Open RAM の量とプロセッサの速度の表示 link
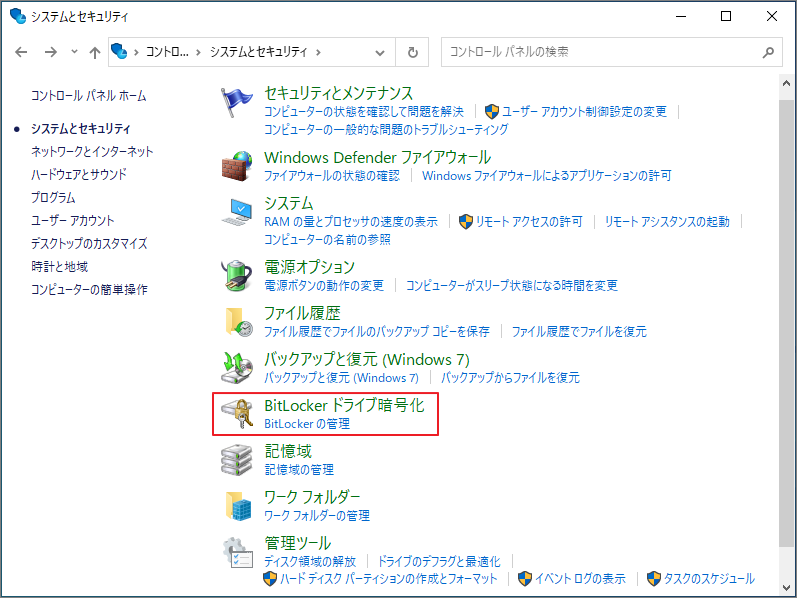 [x=351, y=222]
